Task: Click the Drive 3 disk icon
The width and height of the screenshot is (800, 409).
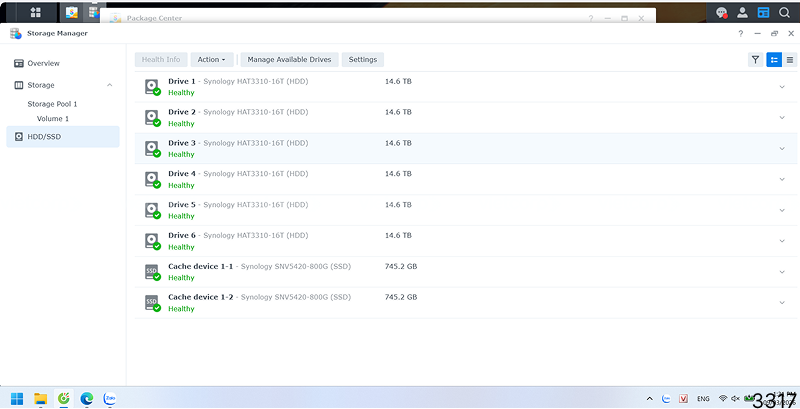Action: tap(153, 149)
